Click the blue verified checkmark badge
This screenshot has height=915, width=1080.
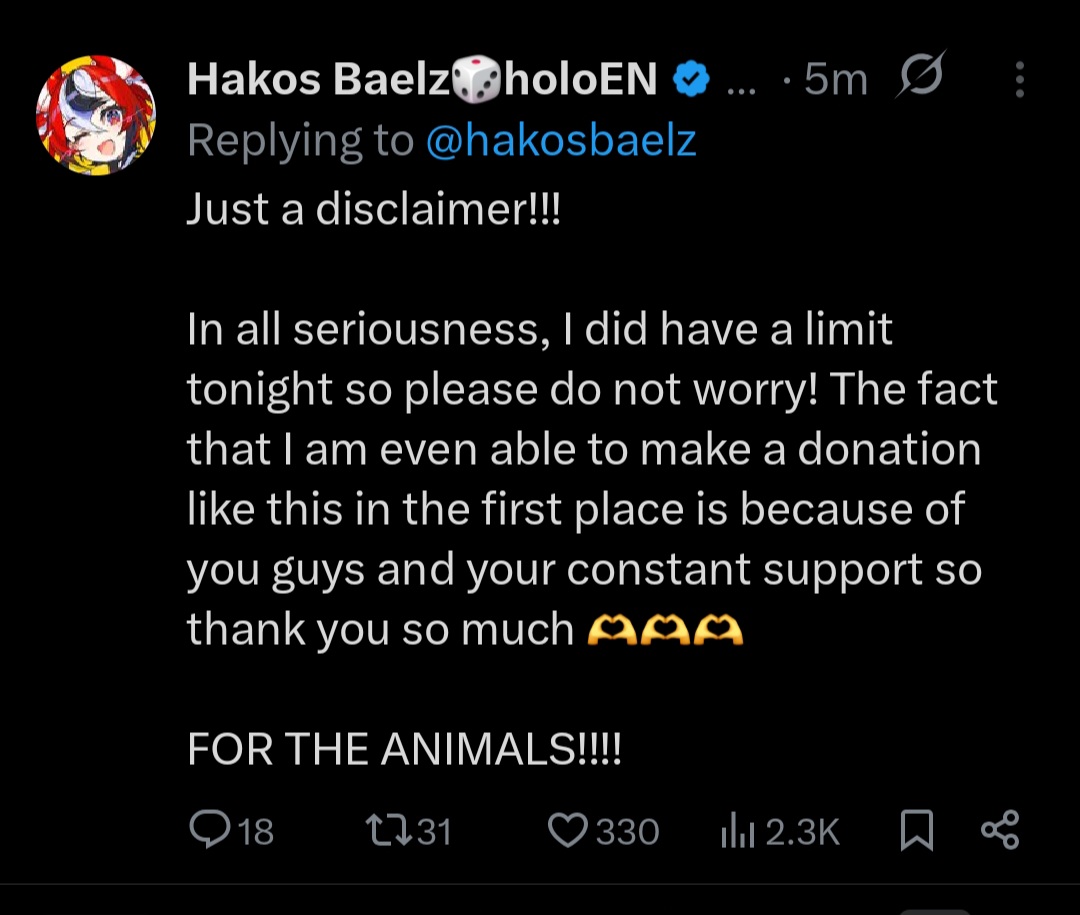point(691,79)
